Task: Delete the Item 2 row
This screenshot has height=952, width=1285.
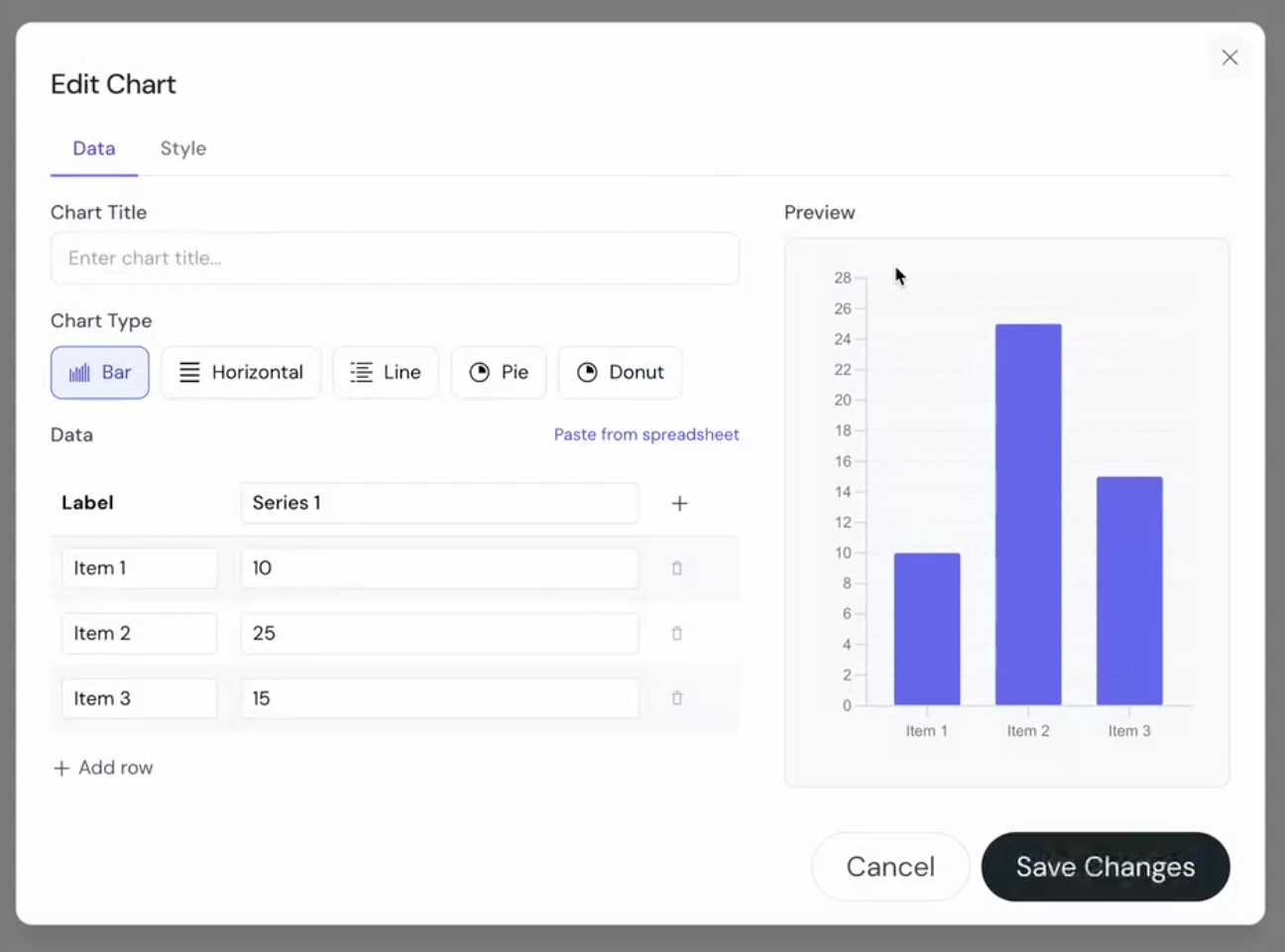Action: click(x=677, y=634)
